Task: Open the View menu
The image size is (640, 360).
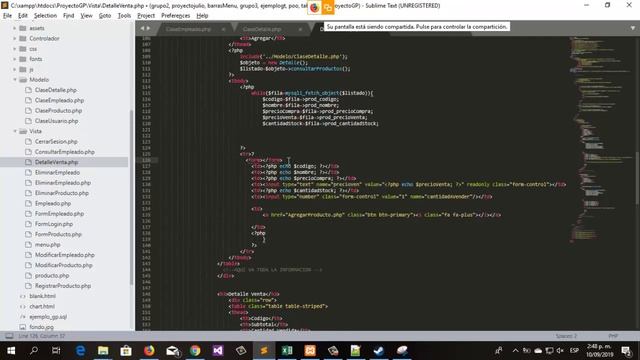Action: [86, 16]
